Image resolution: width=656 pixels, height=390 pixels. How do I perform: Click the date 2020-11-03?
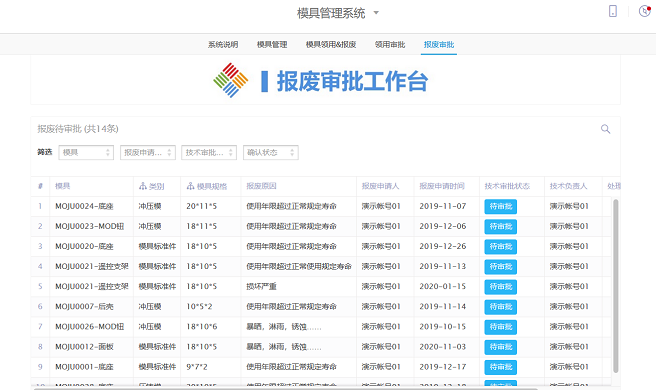pos(443,347)
